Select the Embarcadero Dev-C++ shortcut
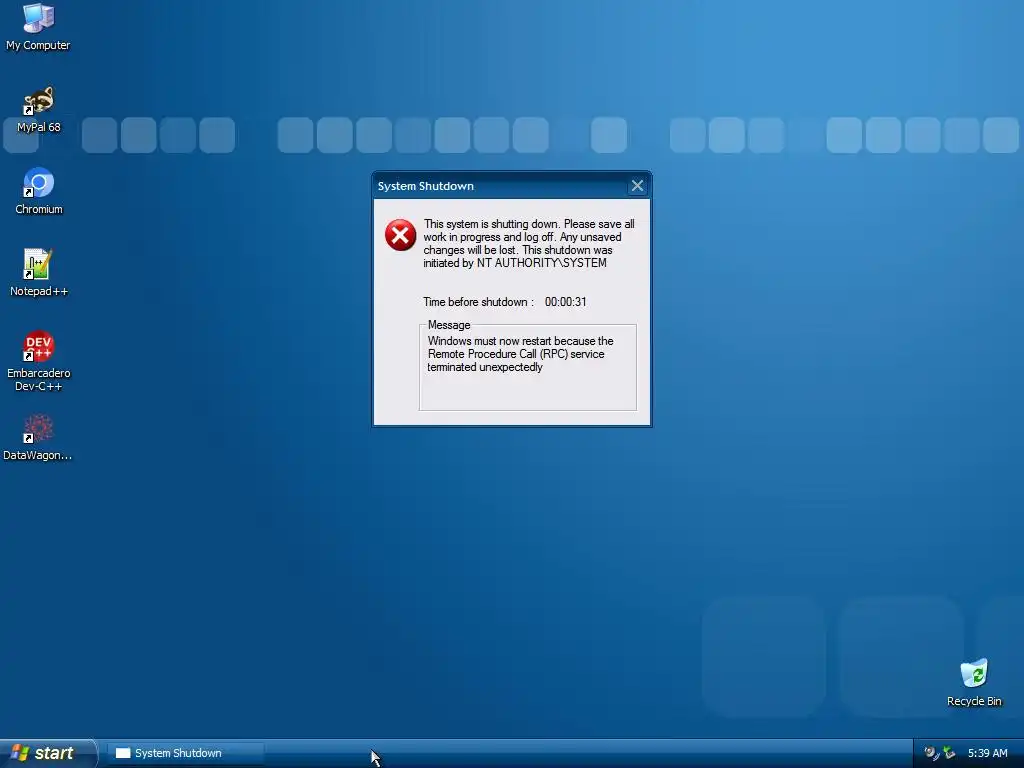Viewport: 1024px width, 768px height. 39,361
